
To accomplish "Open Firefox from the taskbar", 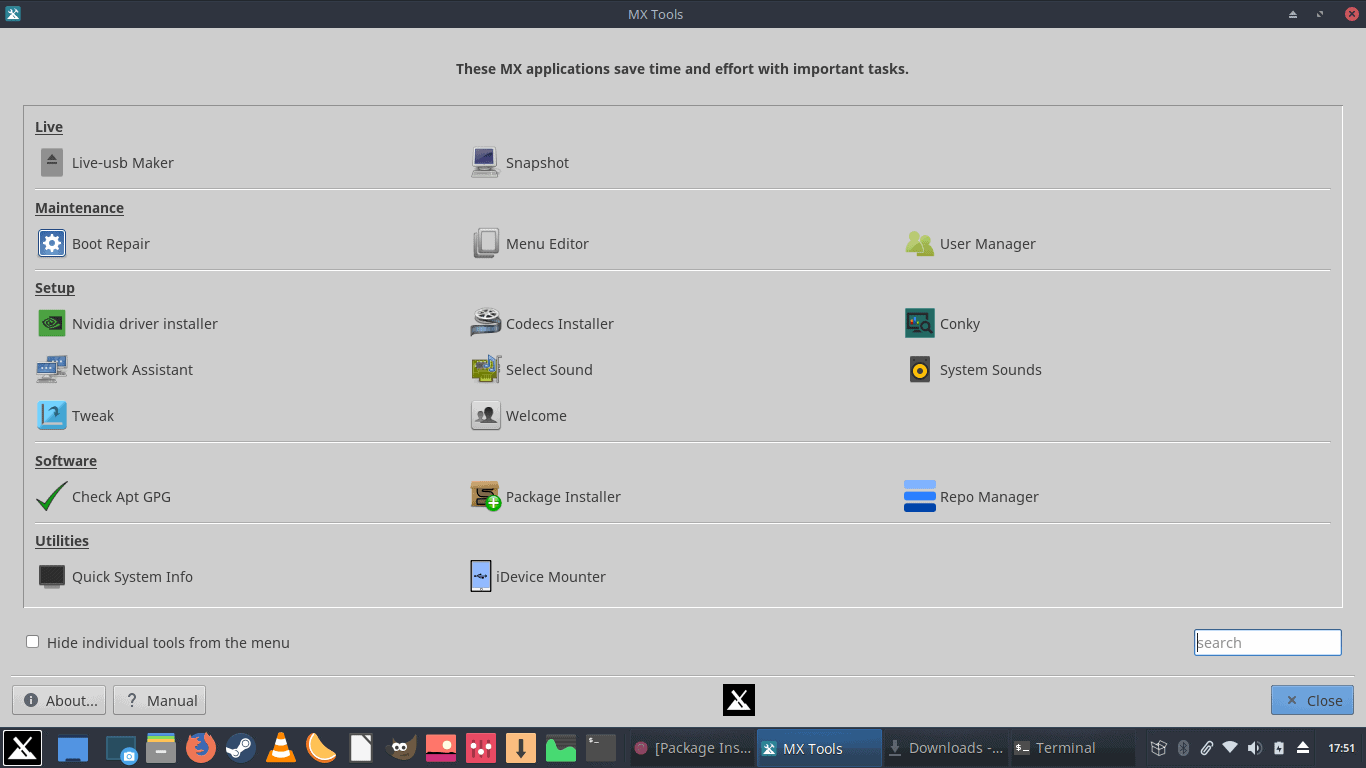I will click(201, 747).
